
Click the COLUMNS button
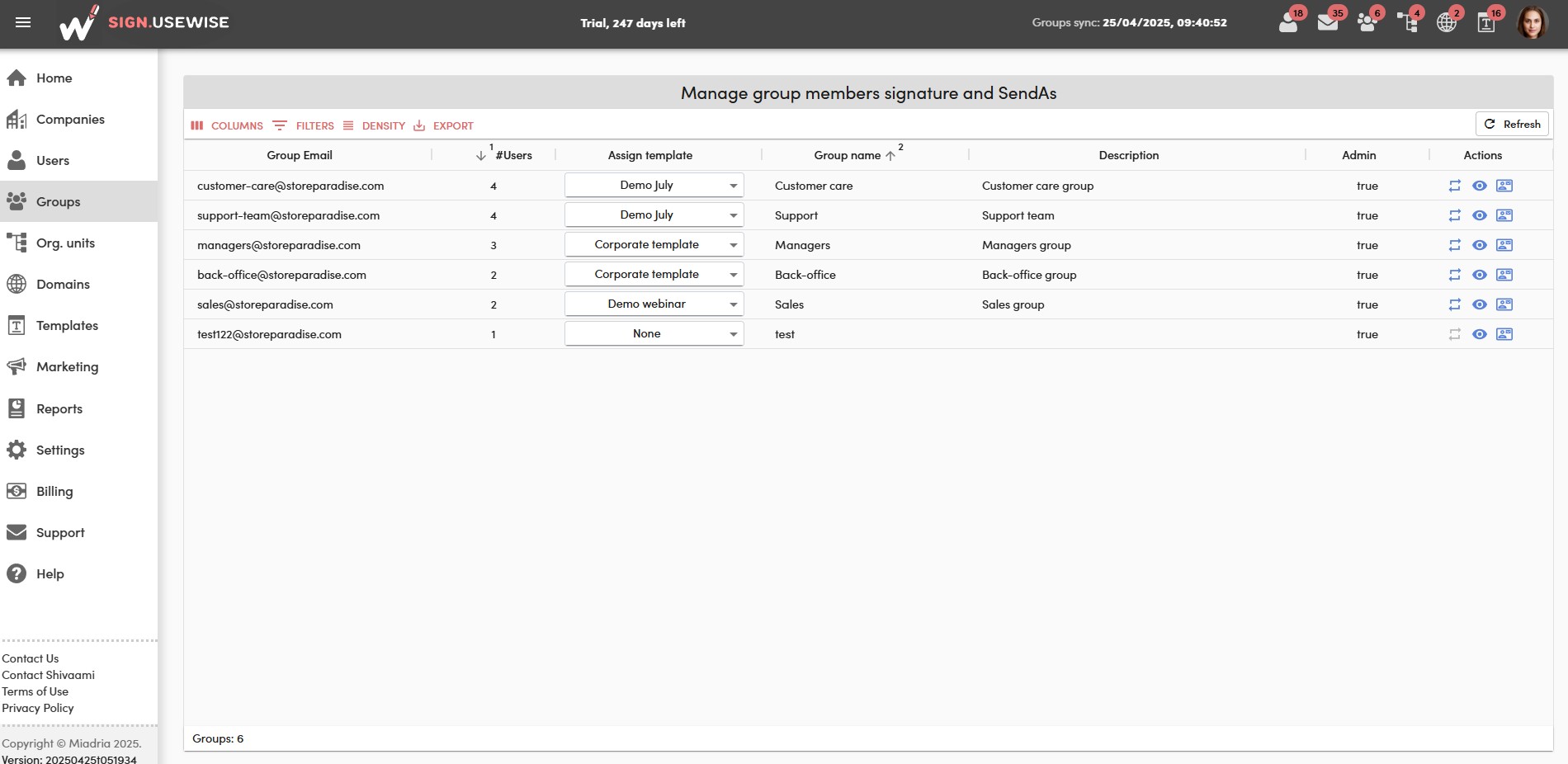pos(227,125)
